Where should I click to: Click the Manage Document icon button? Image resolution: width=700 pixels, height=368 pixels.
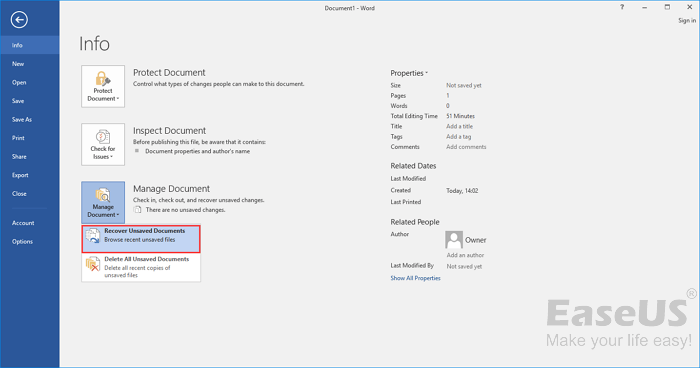coord(103,202)
